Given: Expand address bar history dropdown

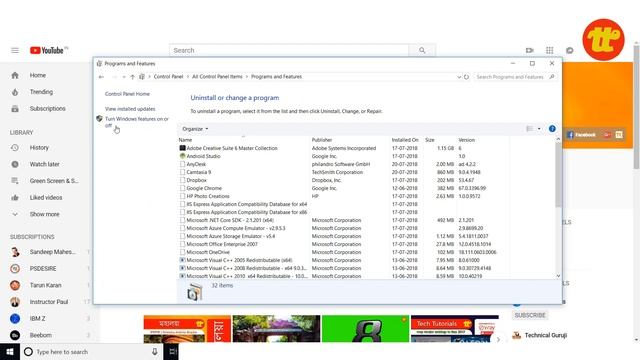Looking at the screenshot, I should point(459,77).
